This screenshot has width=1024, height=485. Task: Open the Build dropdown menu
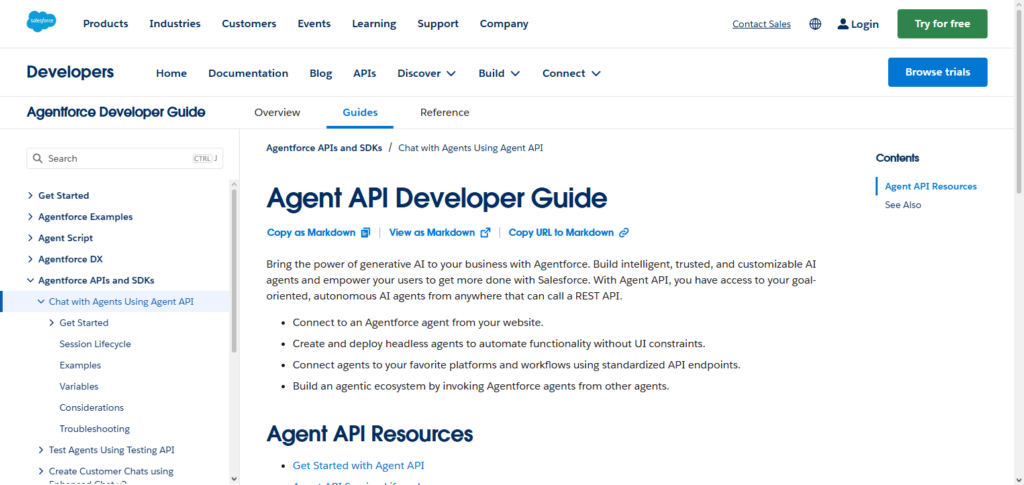point(499,73)
